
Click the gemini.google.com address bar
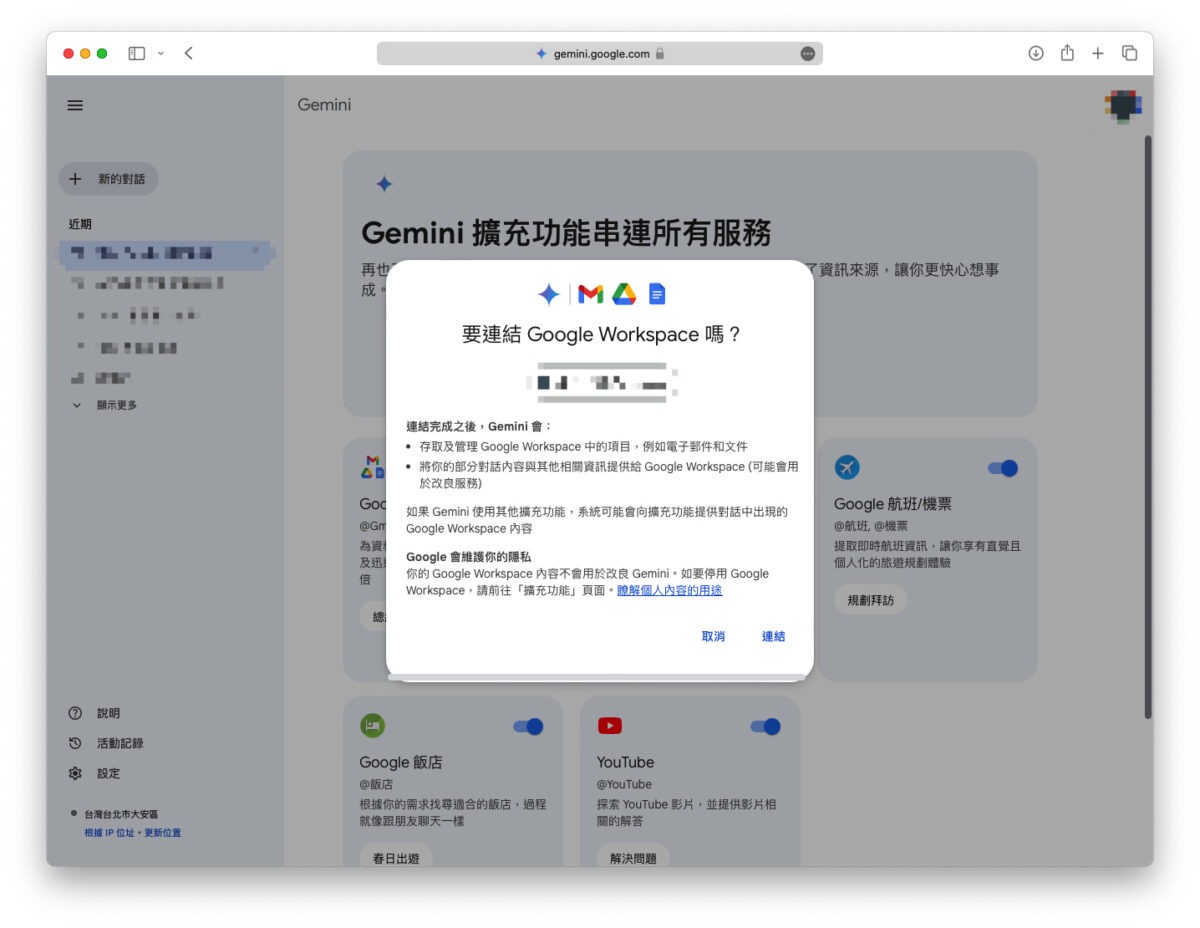600,54
